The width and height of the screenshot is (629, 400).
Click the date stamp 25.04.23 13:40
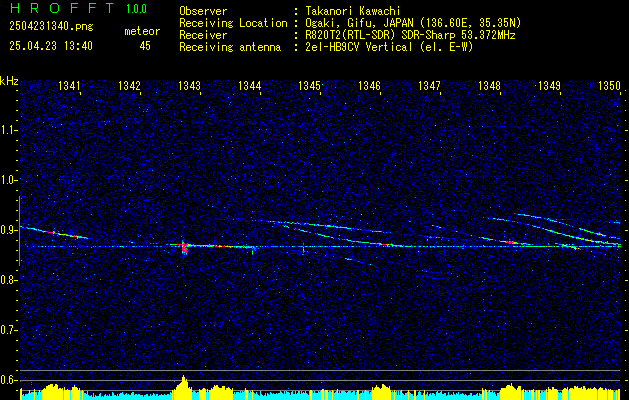[51, 46]
